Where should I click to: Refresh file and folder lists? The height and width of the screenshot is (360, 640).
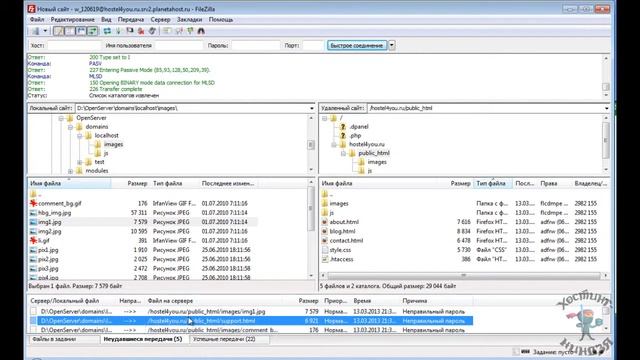coord(107,31)
